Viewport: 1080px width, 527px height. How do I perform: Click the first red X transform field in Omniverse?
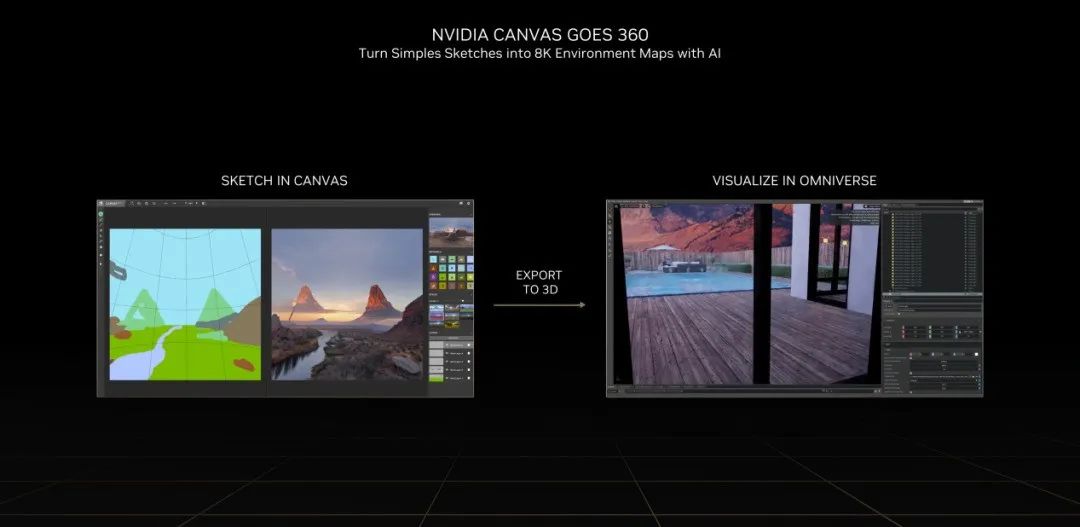coord(914,328)
